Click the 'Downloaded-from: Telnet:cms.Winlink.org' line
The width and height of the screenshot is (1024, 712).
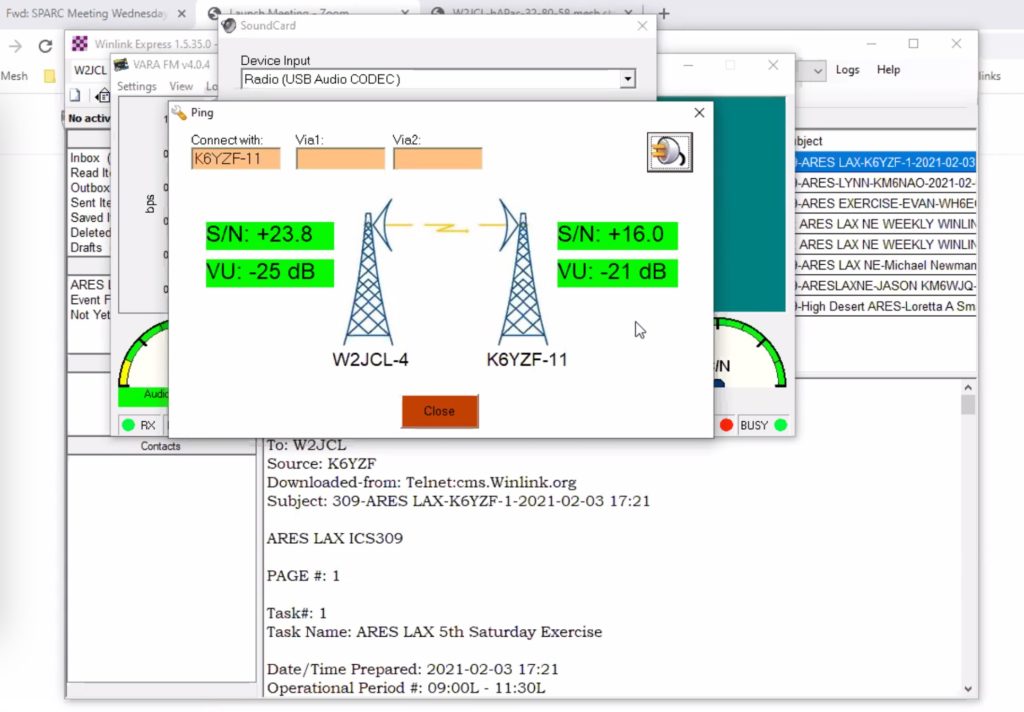coord(421,483)
